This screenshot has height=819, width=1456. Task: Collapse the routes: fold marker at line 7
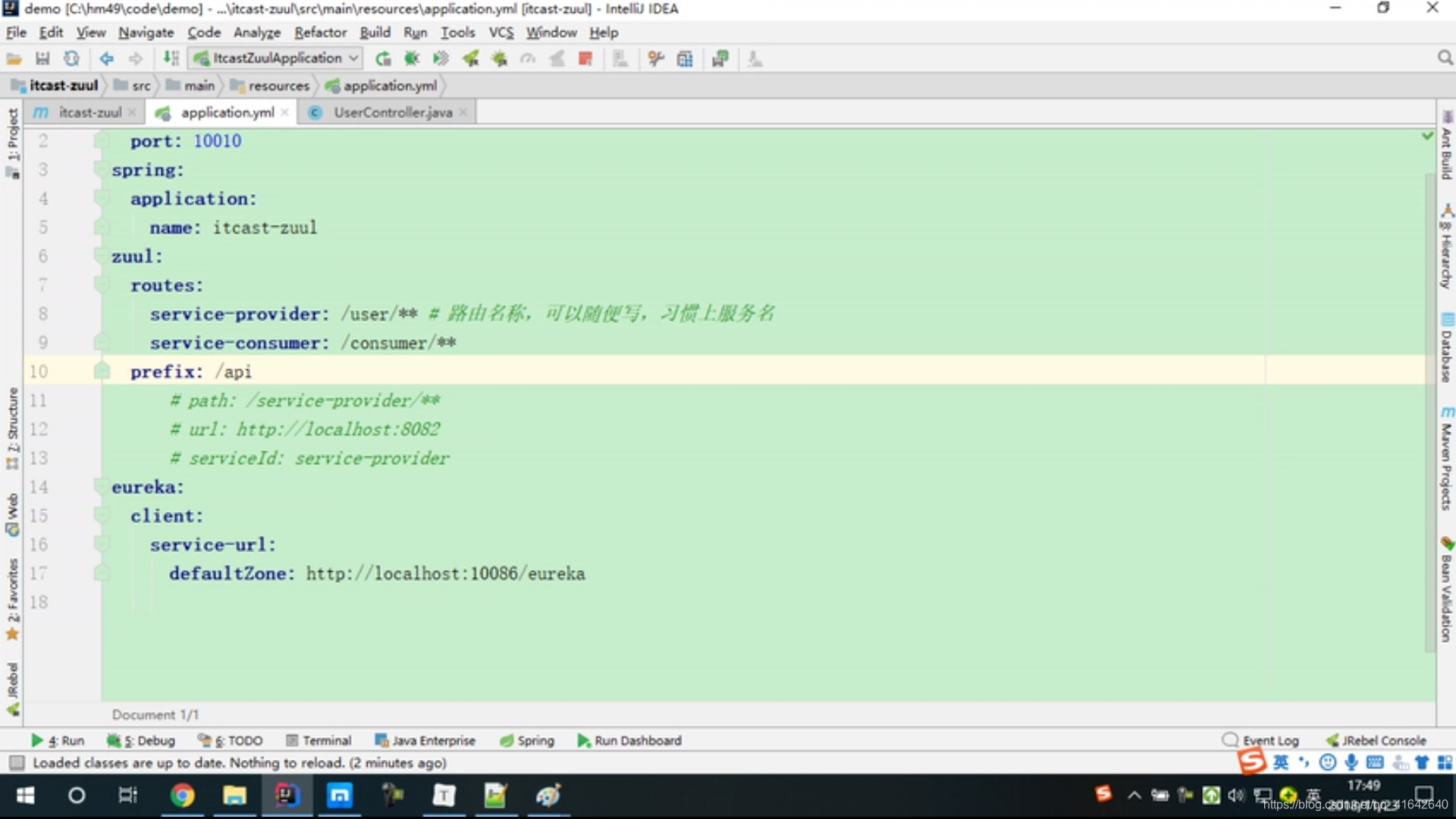(102, 284)
